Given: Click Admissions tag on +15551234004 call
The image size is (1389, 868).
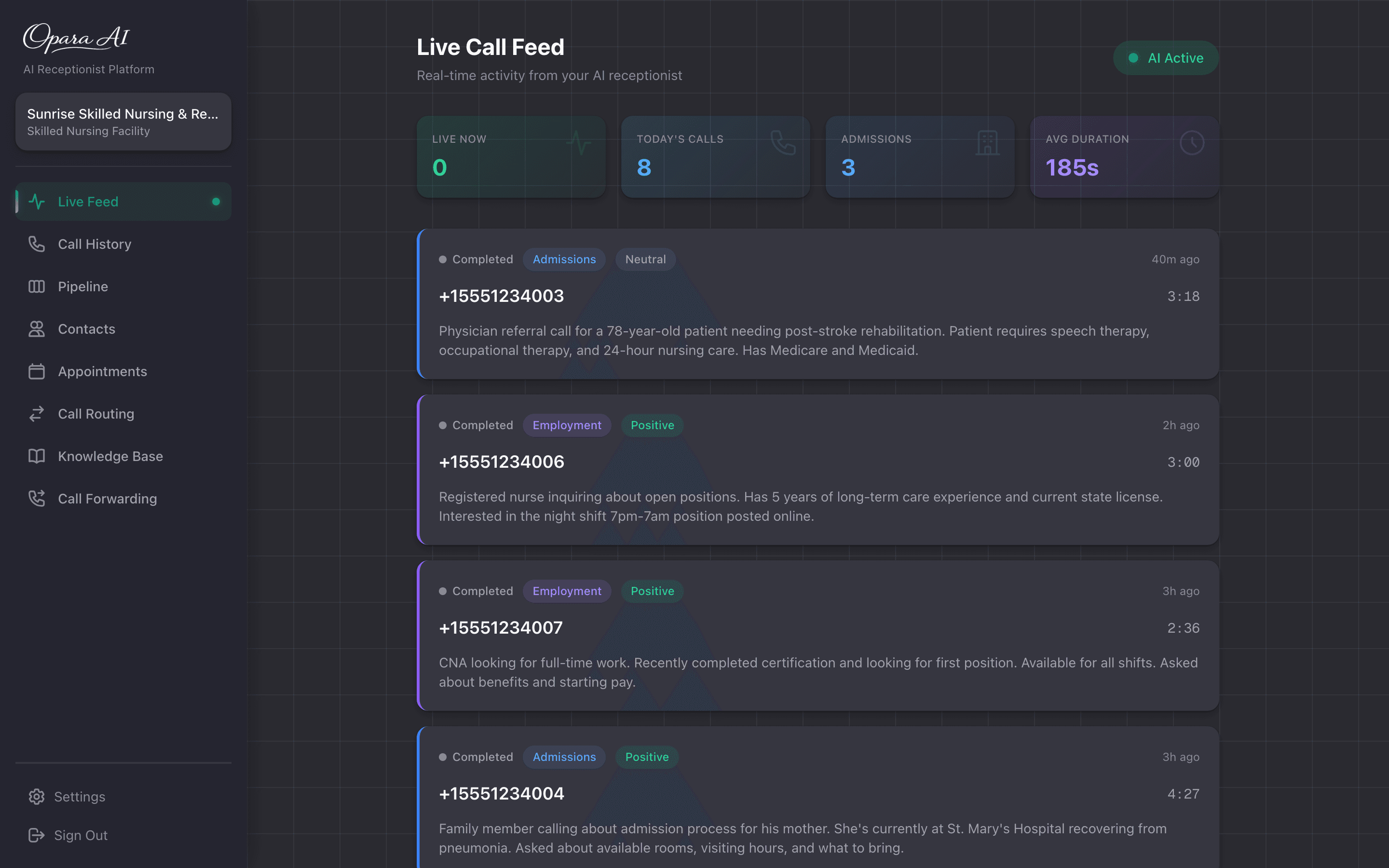Looking at the screenshot, I should pos(564,757).
